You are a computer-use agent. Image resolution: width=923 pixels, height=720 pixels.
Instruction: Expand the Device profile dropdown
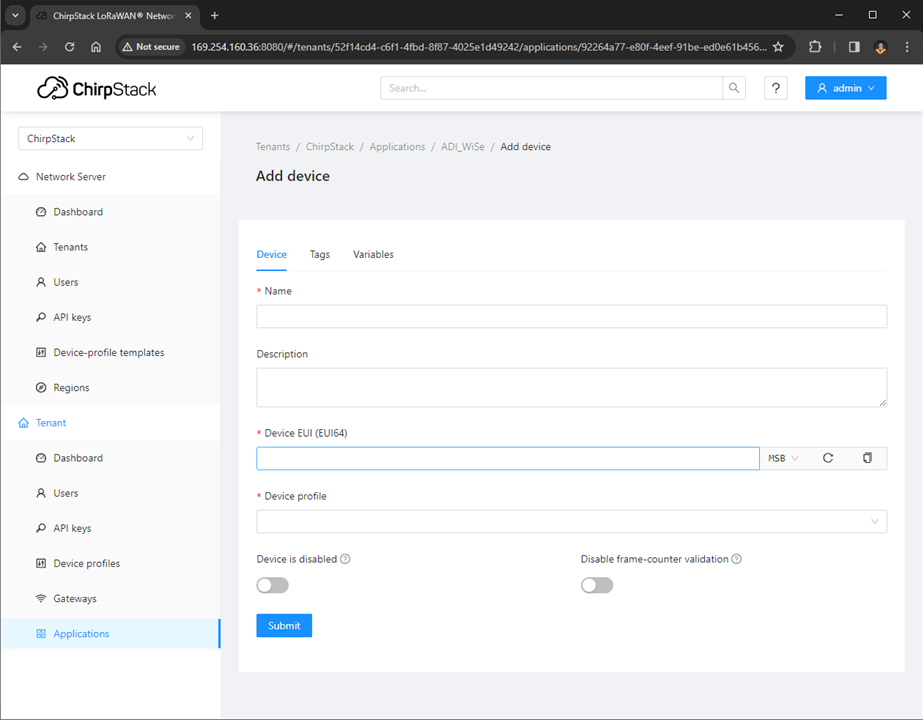tap(571, 521)
